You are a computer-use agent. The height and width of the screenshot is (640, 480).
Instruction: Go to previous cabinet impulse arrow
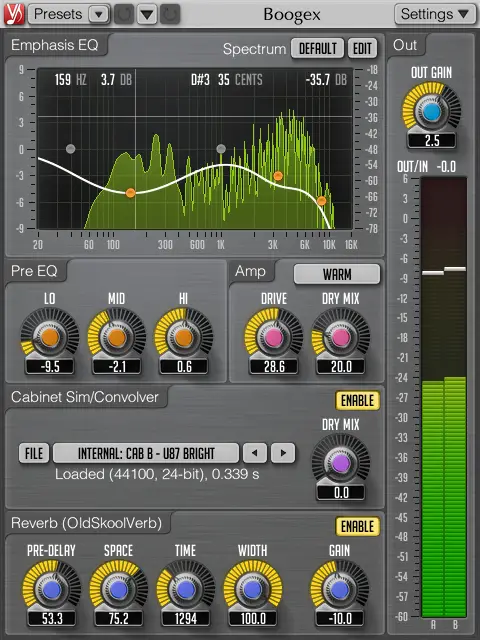[x=255, y=453]
